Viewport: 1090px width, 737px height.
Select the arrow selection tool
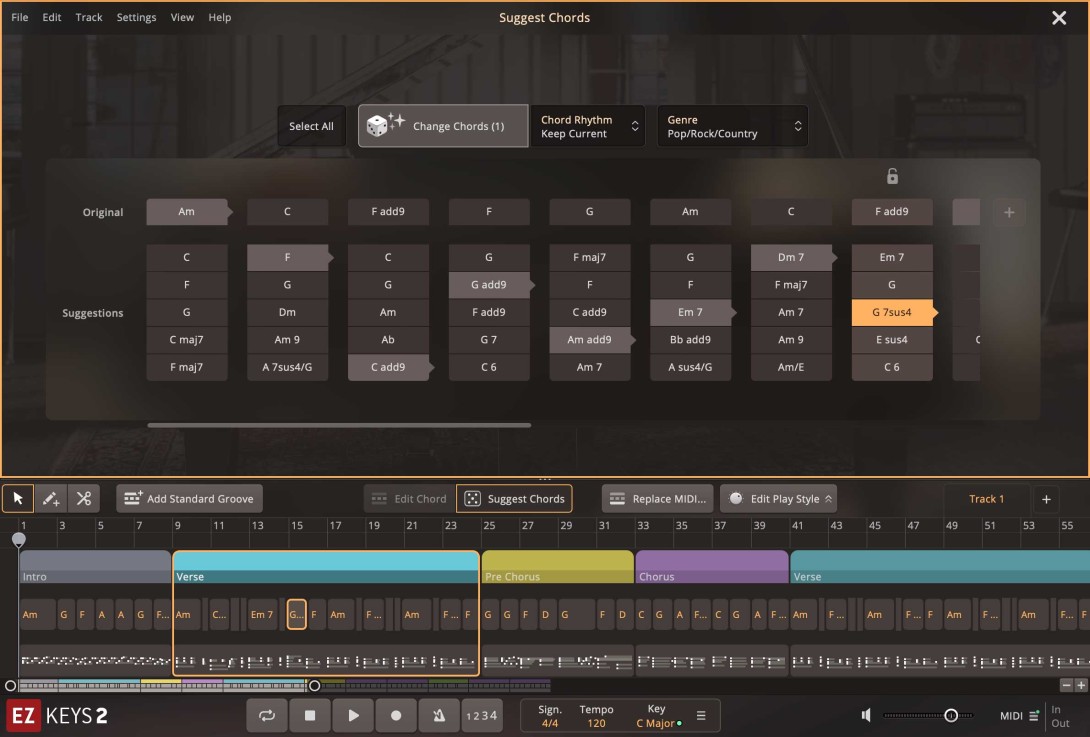pyautogui.click(x=17, y=498)
